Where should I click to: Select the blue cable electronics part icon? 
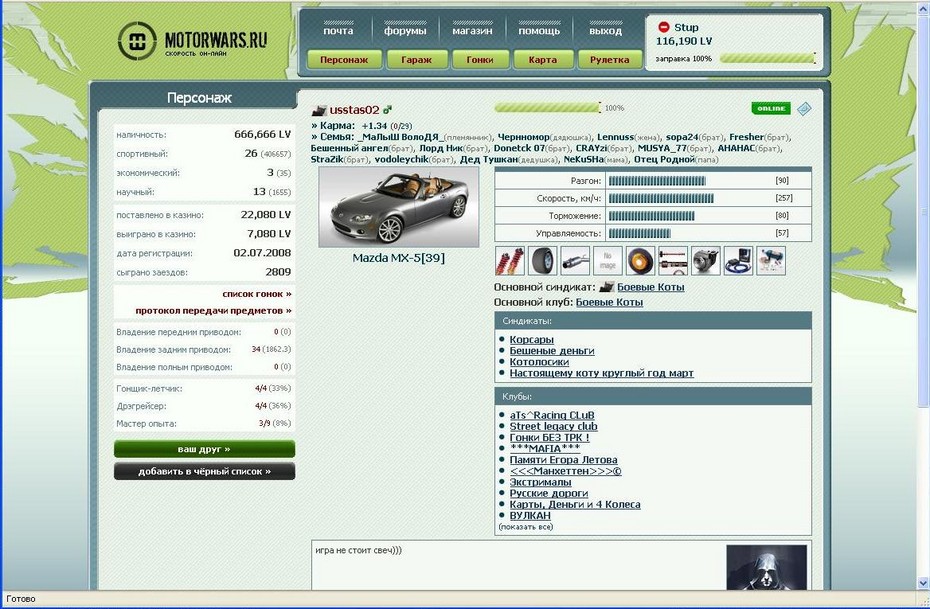coord(738,261)
